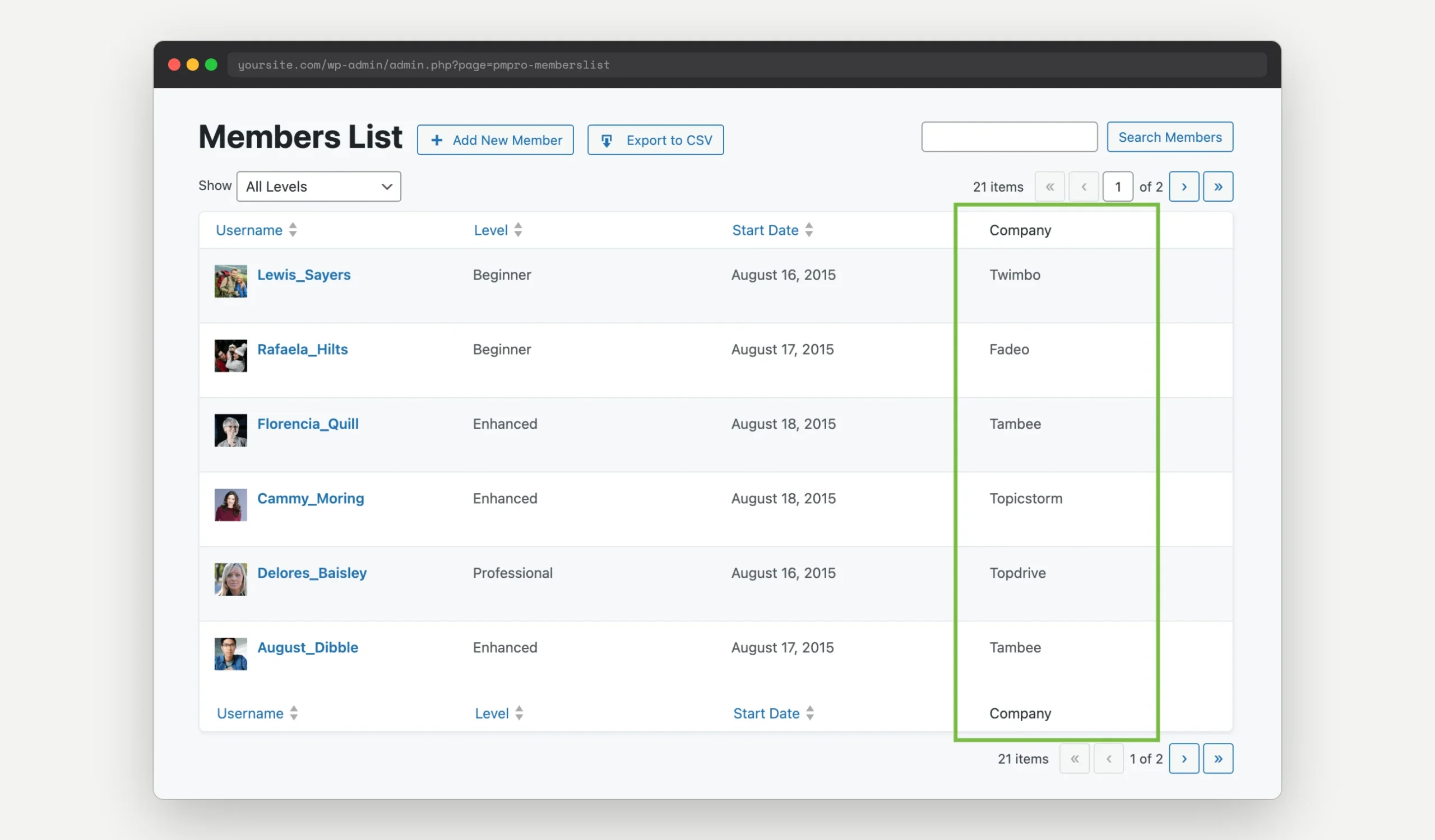Edit the current page number field
This screenshot has width=1435, height=840.
1118,186
